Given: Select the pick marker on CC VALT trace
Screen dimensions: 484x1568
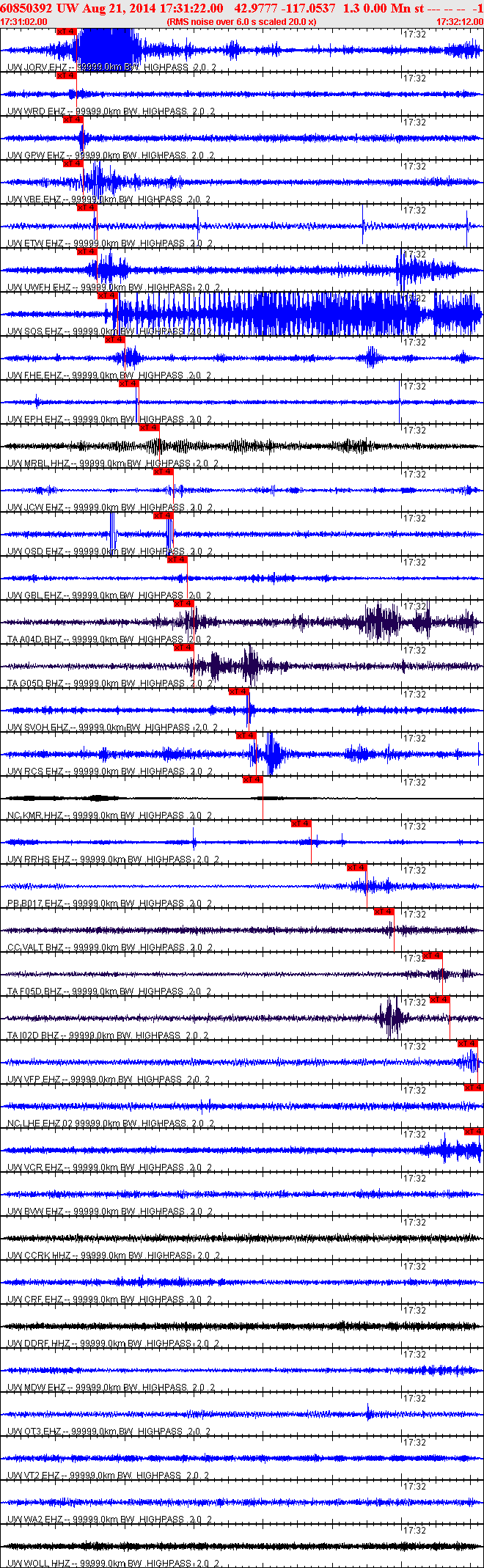Looking at the screenshot, I should pyautogui.click(x=384, y=912).
